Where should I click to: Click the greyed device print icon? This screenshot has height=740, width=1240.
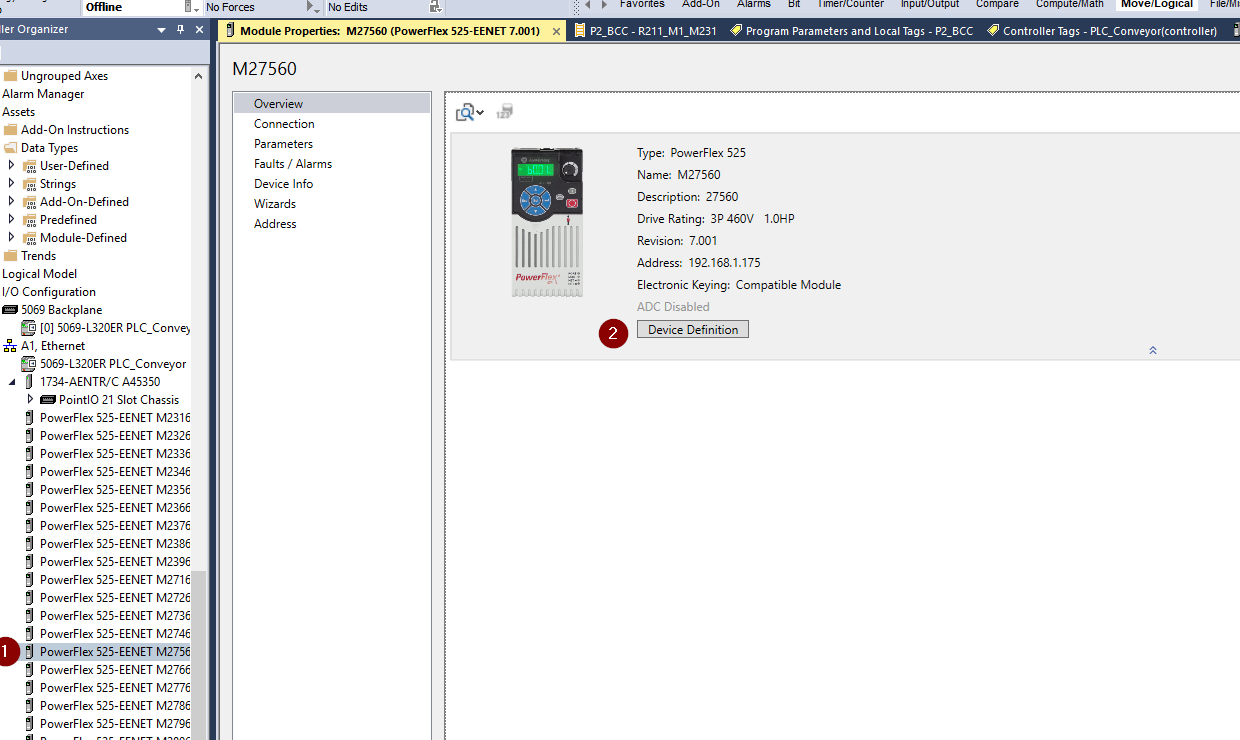pyautogui.click(x=505, y=112)
